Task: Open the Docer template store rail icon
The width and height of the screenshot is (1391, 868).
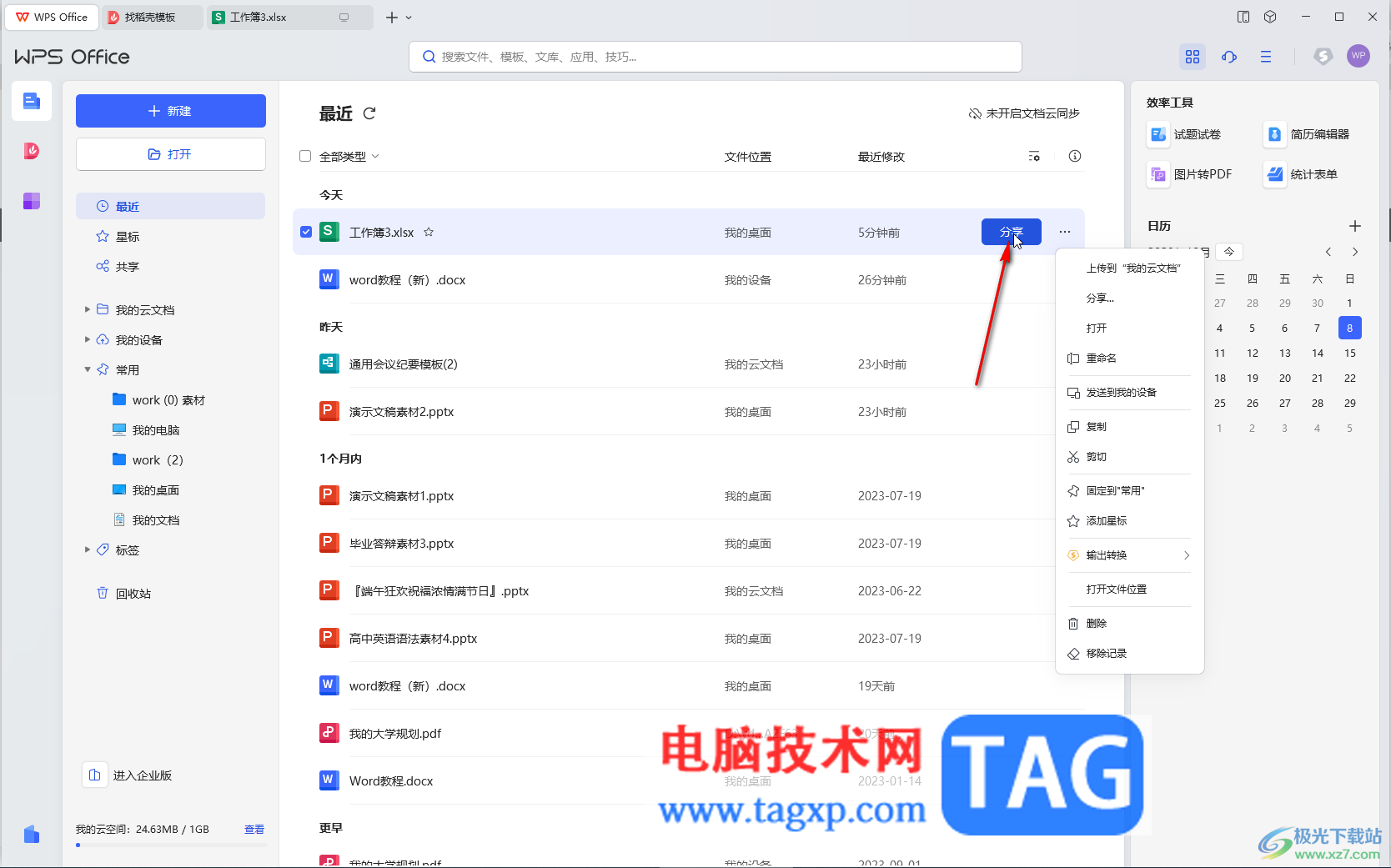Action: click(x=32, y=151)
